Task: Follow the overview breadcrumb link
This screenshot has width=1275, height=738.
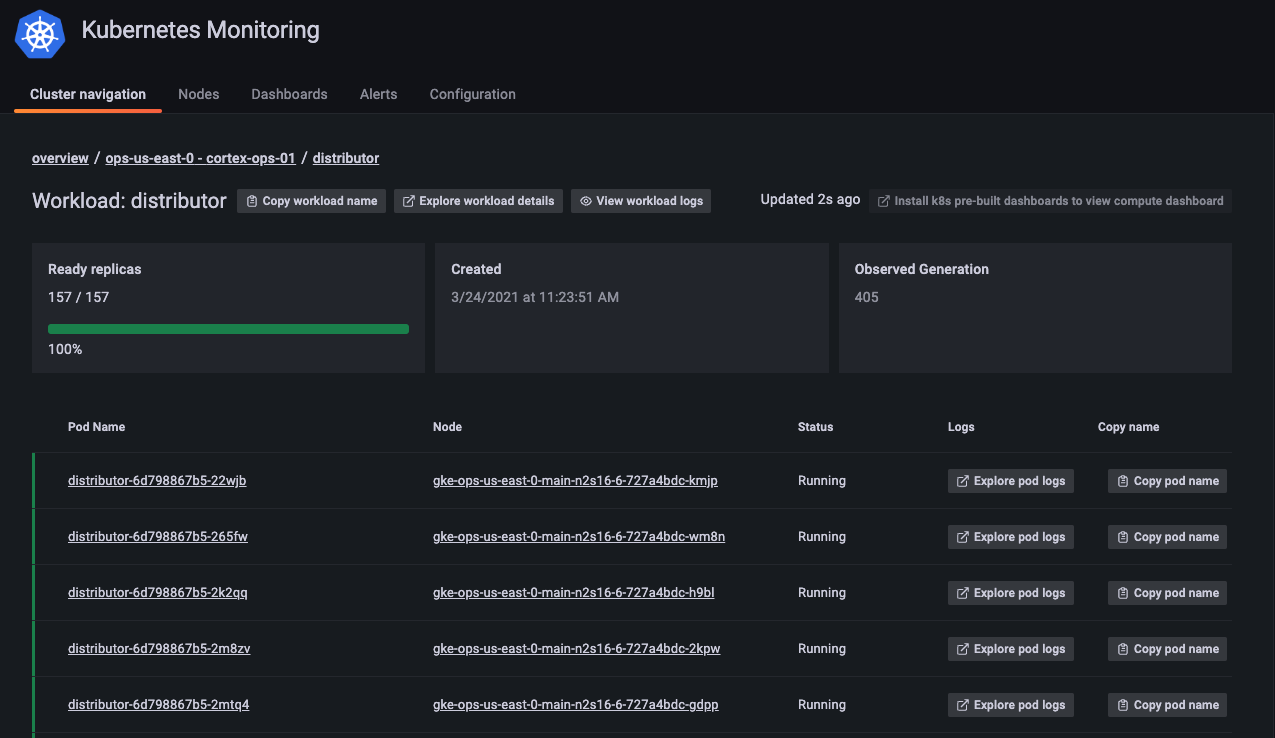Action: click(60, 158)
